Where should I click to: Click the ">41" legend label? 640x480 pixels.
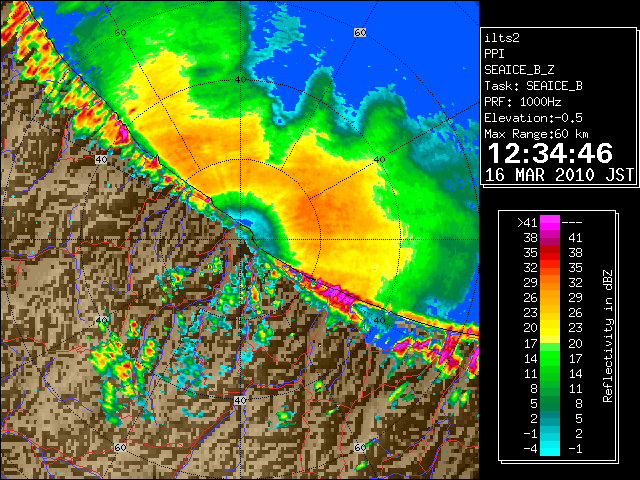click(x=527, y=222)
